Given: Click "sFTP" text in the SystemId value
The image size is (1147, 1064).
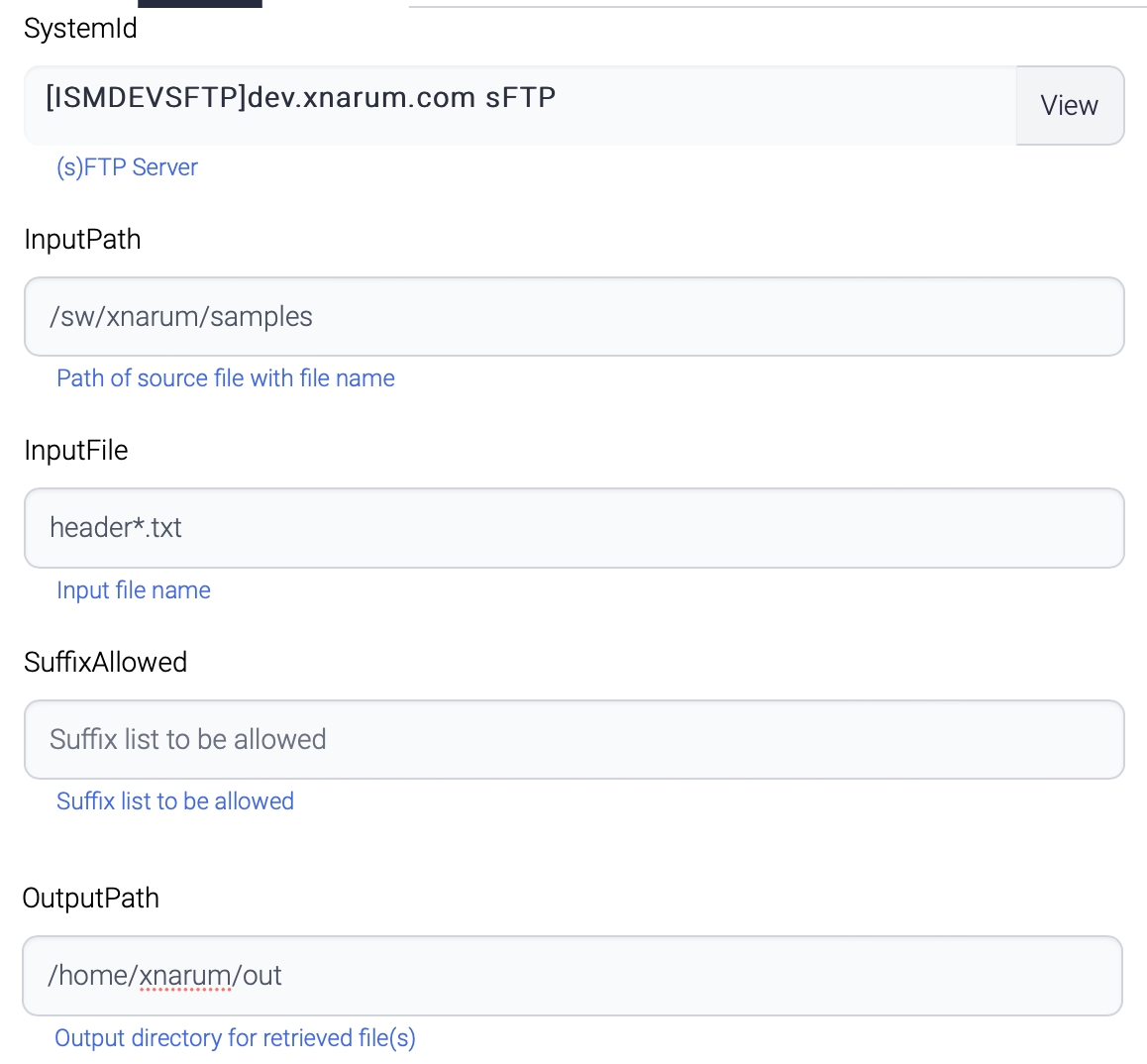Looking at the screenshot, I should click(520, 98).
